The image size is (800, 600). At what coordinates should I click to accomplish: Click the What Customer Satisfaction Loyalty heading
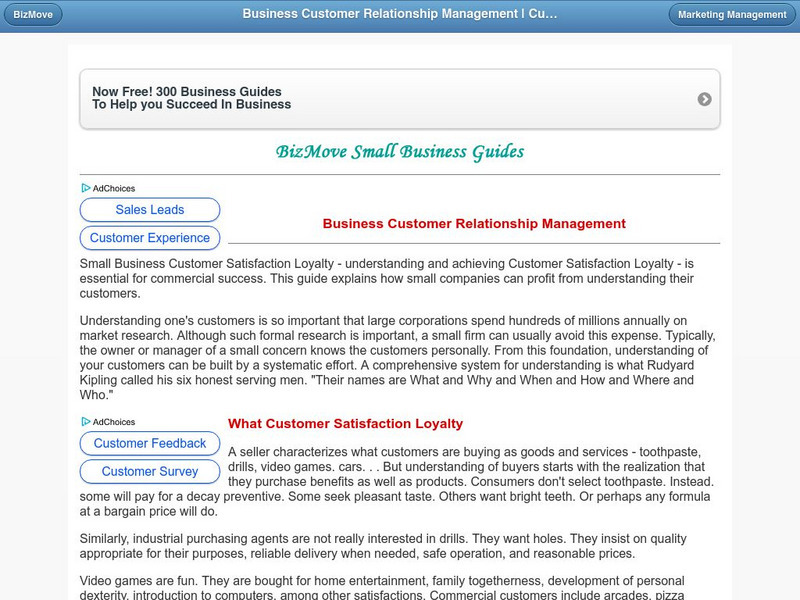[345, 424]
